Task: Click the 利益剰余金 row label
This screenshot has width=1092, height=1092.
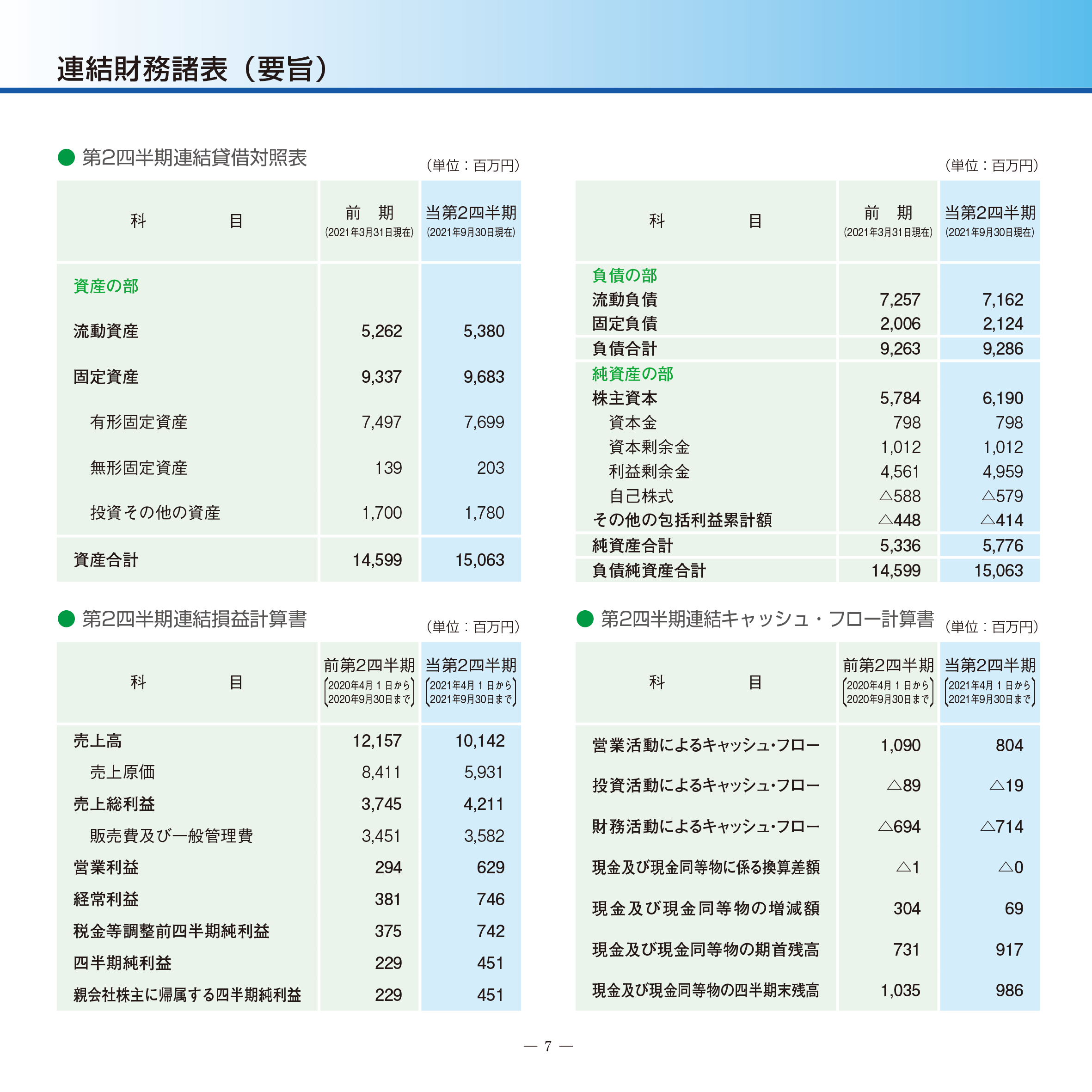Action: pos(649,472)
